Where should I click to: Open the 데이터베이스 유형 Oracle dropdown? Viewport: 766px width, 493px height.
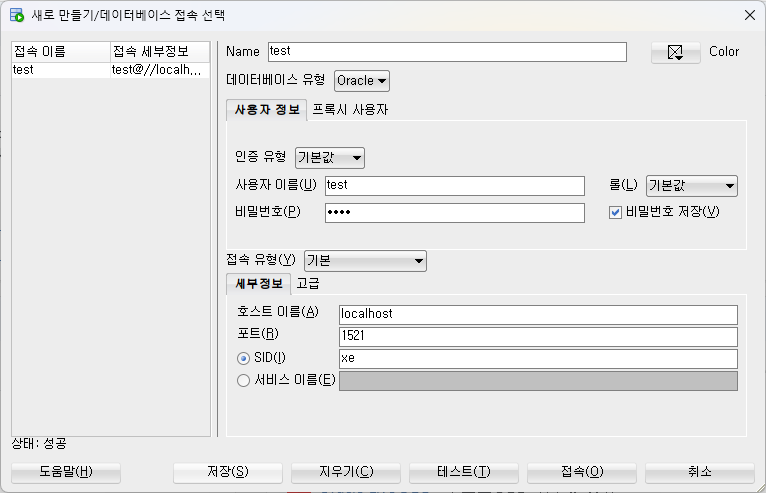tap(362, 81)
